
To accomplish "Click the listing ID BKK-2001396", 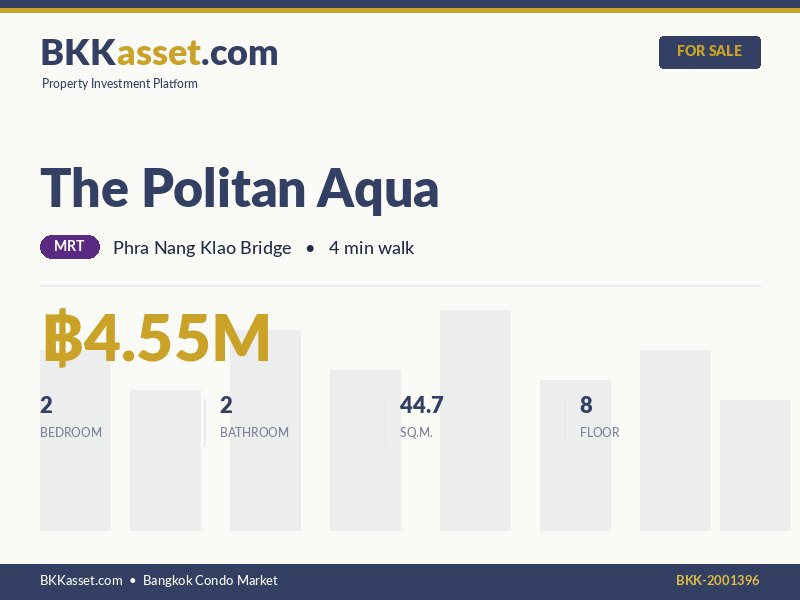I will pos(717,580).
